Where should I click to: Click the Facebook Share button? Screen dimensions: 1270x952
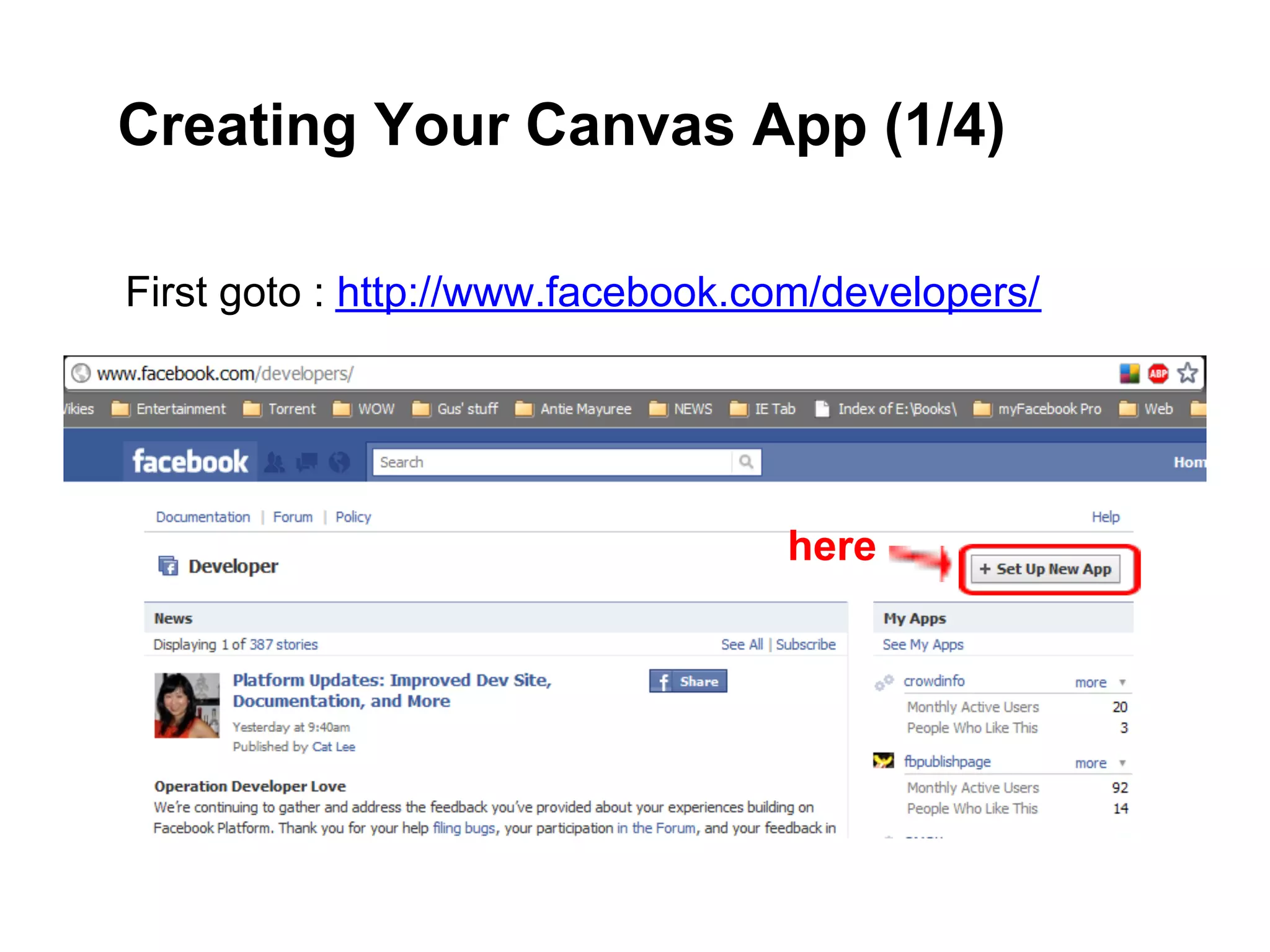coord(688,681)
